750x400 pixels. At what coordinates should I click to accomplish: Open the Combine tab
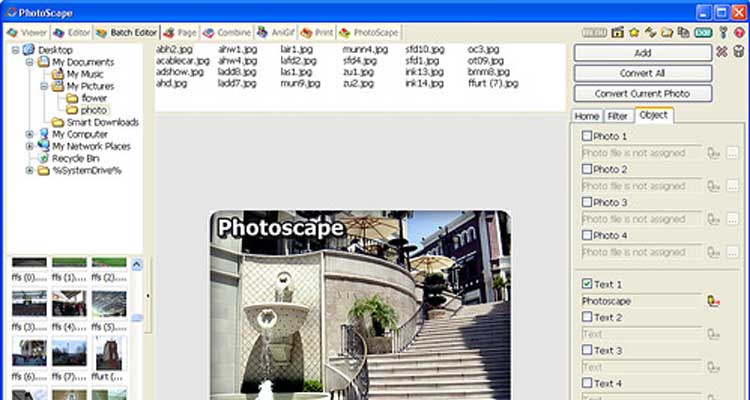point(227,33)
